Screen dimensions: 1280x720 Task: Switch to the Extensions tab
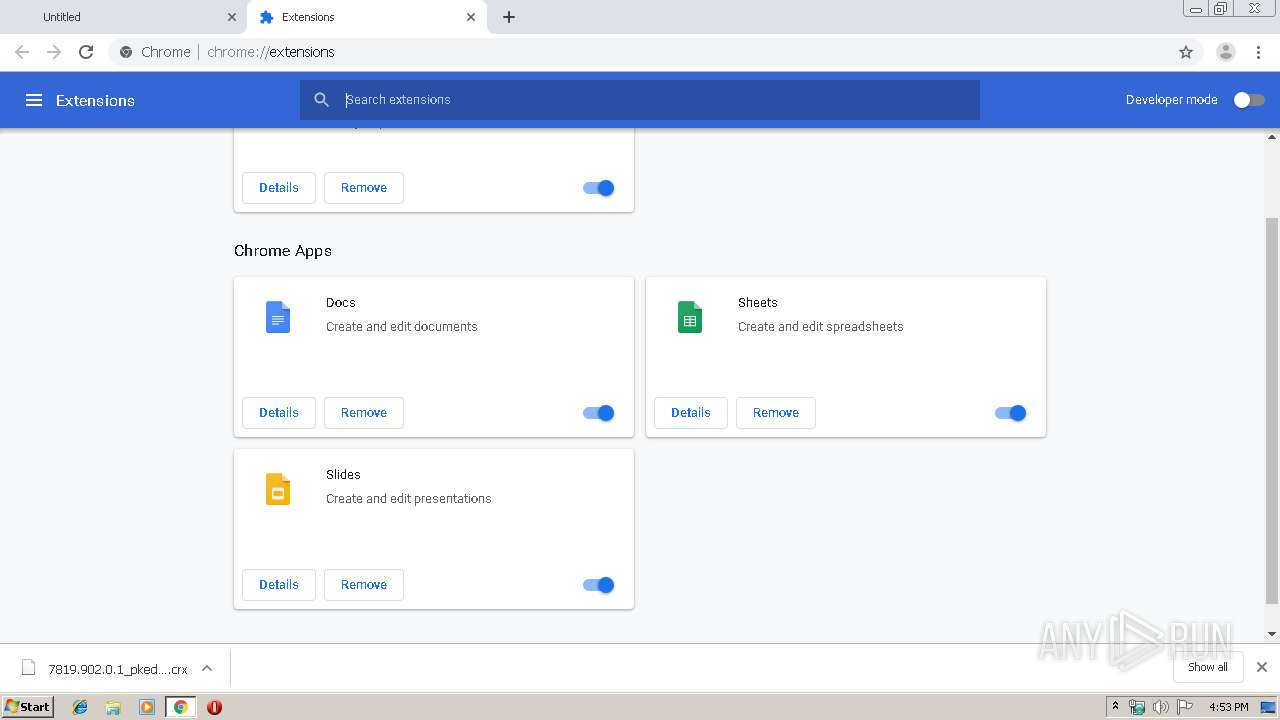point(367,17)
